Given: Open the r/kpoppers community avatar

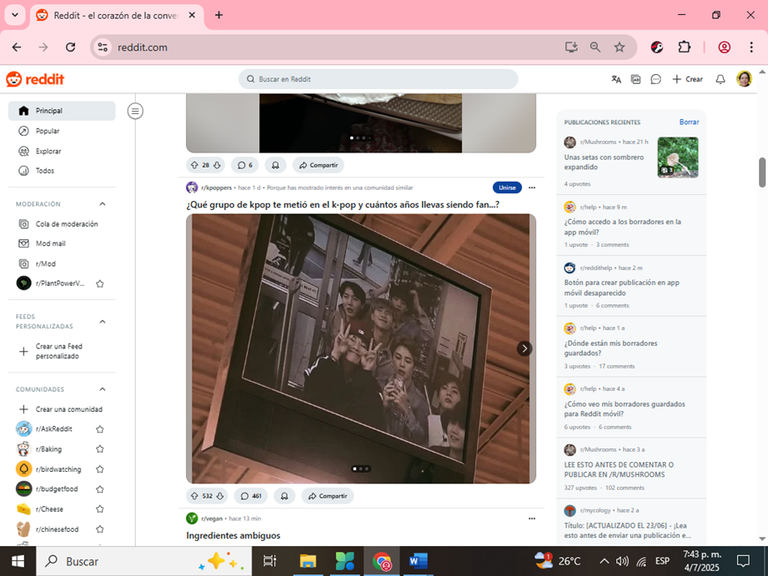Looking at the screenshot, I should point(192,188).
